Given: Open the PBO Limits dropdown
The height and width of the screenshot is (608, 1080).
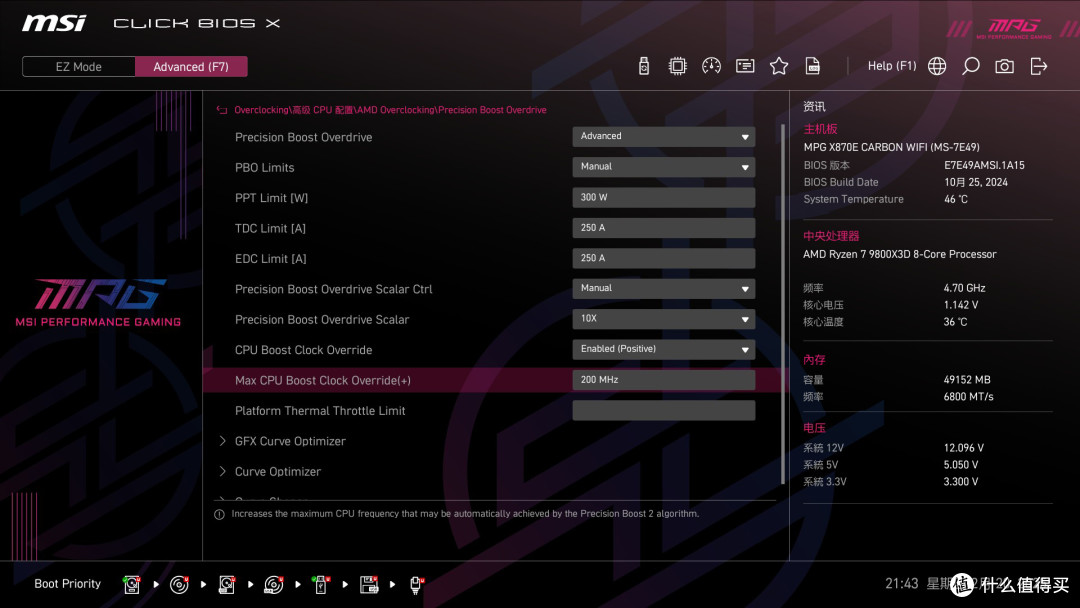Looking at the screenshot, I should [663, 167].
